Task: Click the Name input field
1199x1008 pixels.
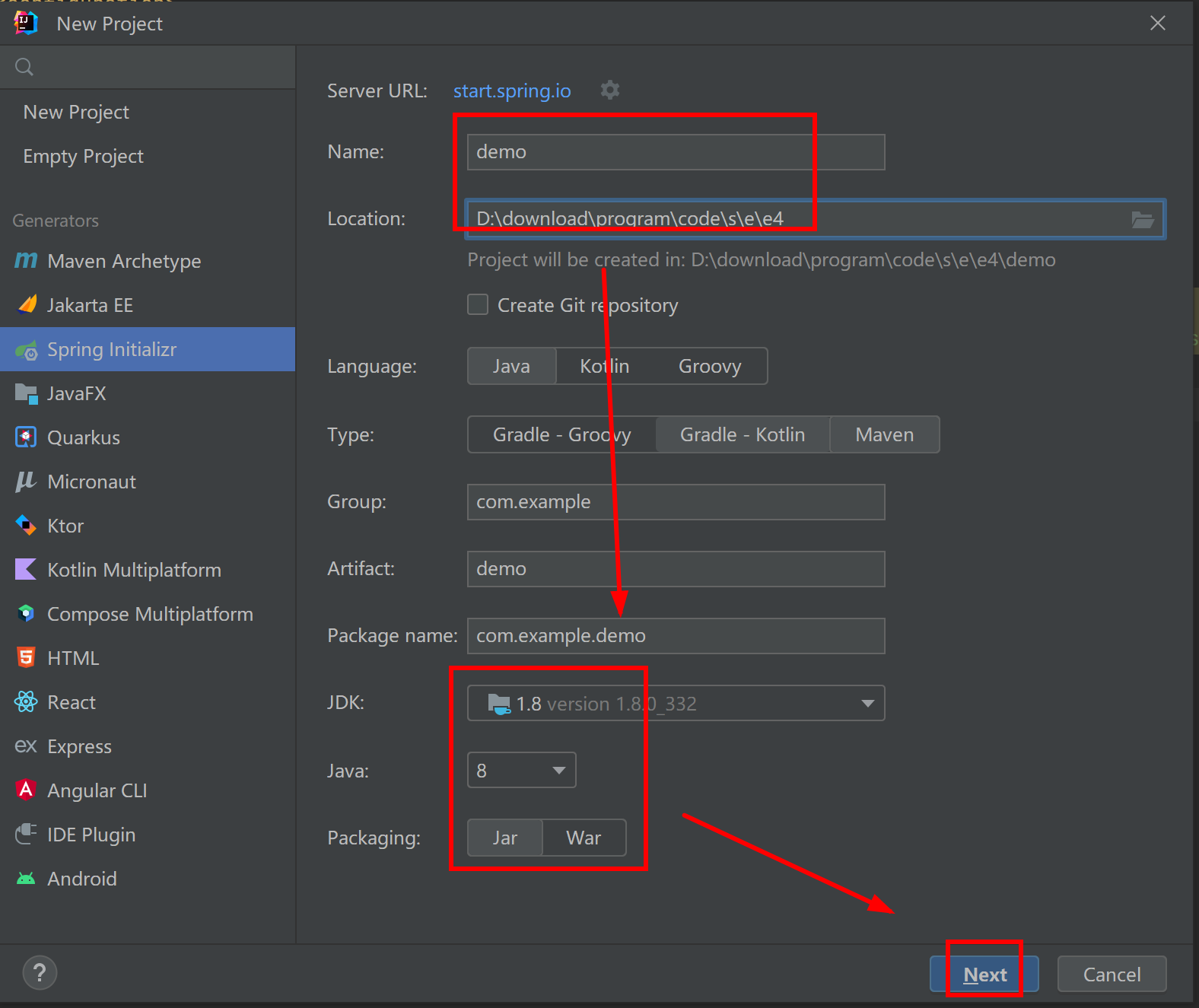Action: coord(676,152)
